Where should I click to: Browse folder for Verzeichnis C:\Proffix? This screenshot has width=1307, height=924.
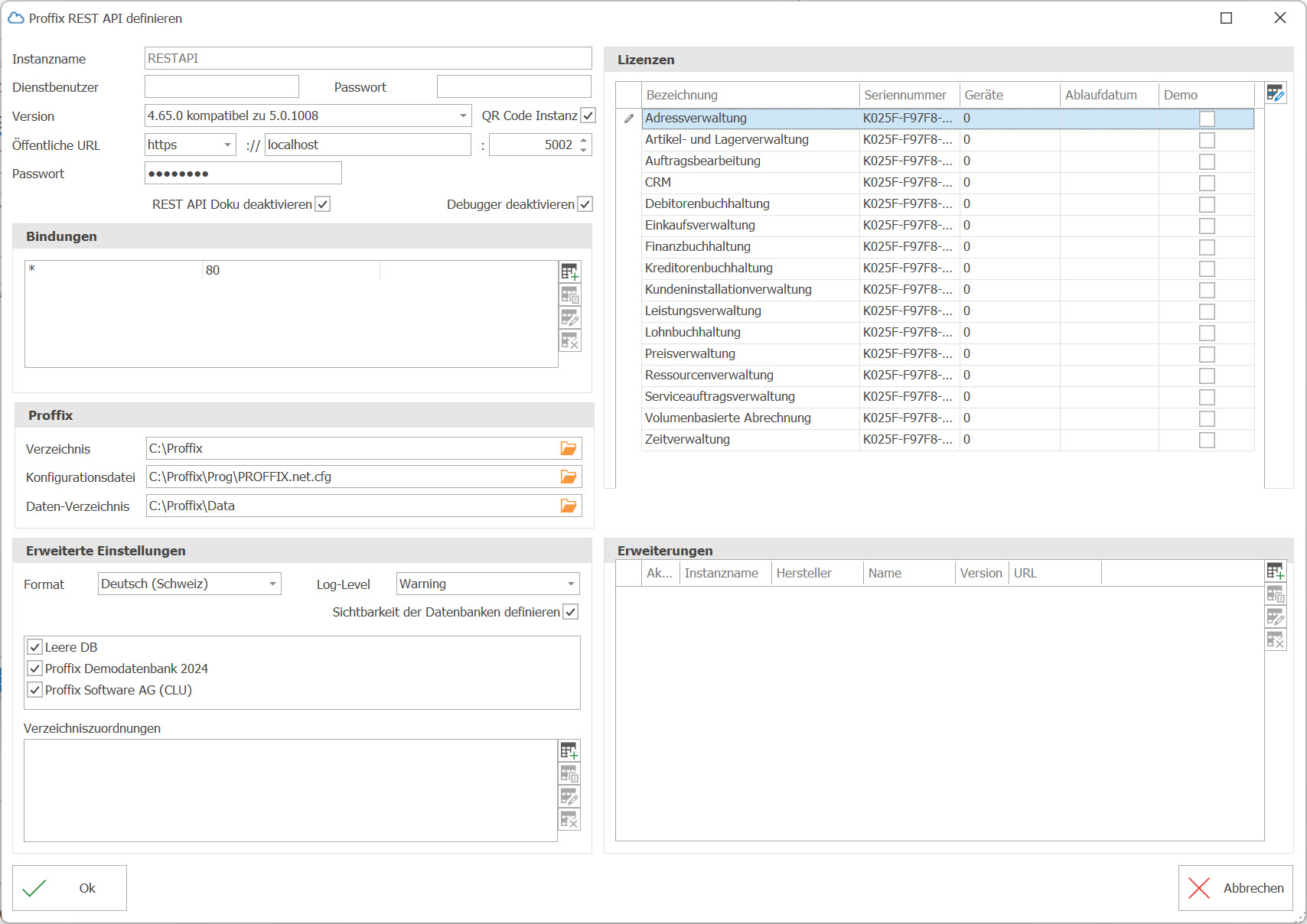click(x=569, y=448)
